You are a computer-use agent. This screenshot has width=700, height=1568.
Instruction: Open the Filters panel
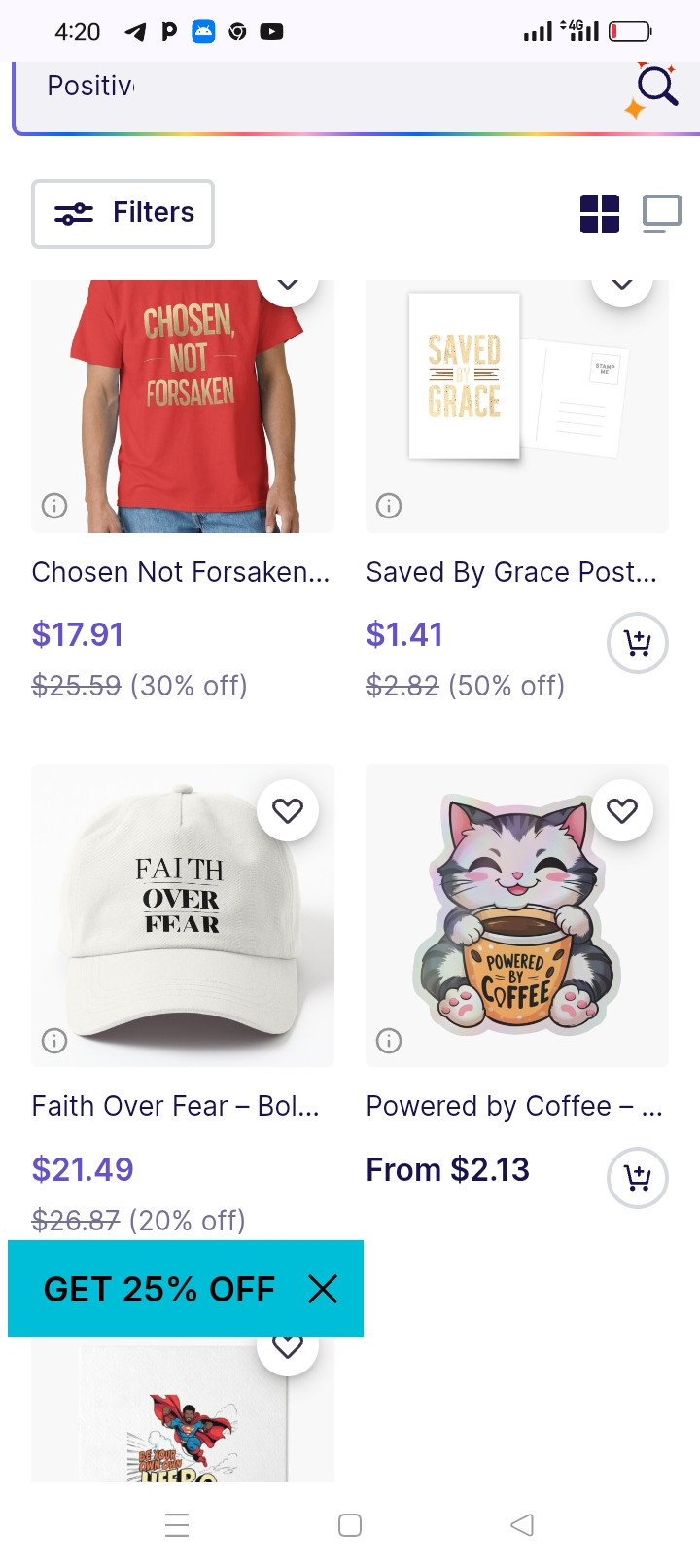[123, 213]
